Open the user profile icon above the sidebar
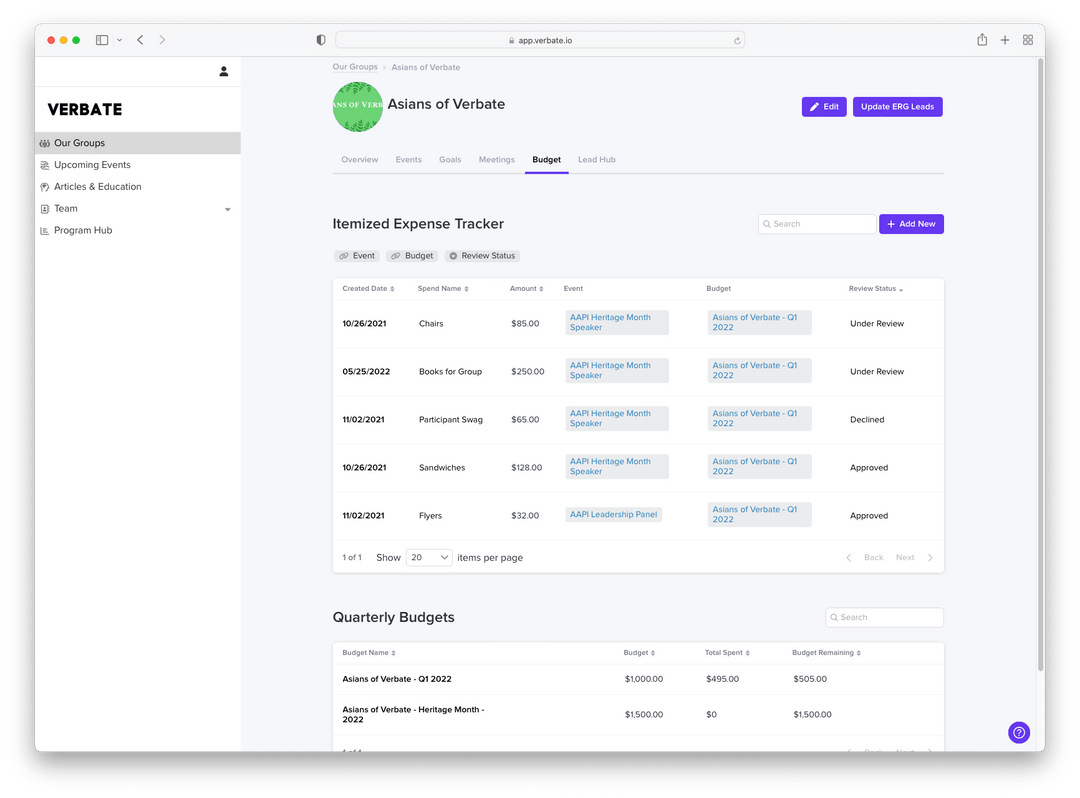 [223, 71]
